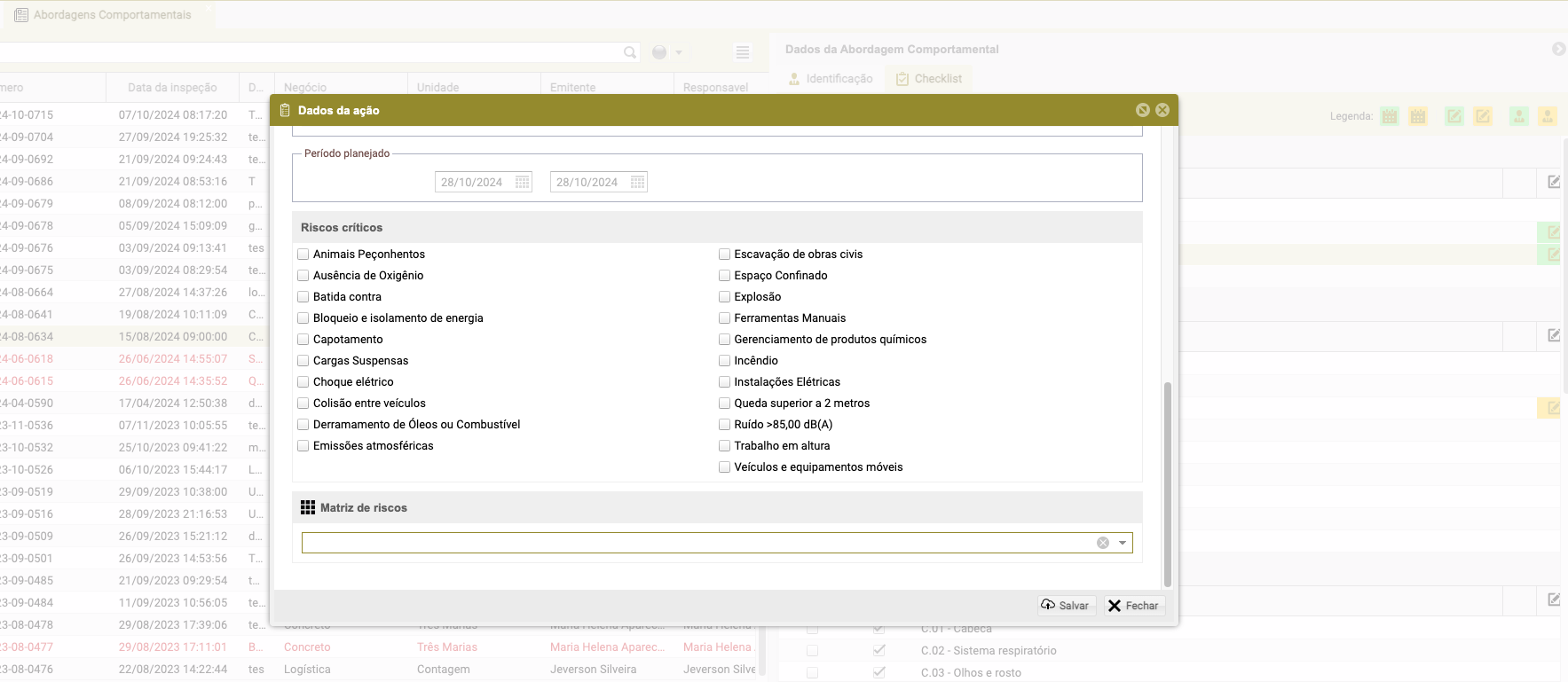Click the Três Marias cell in red row
1568x682 pixels.
tap(447, 647)
